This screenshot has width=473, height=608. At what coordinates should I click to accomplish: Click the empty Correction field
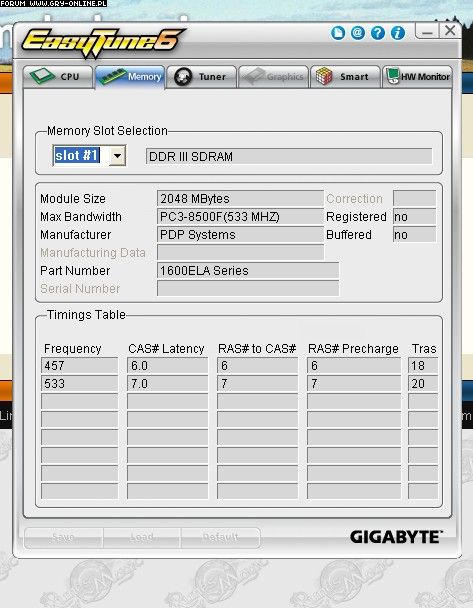(414, 199)
